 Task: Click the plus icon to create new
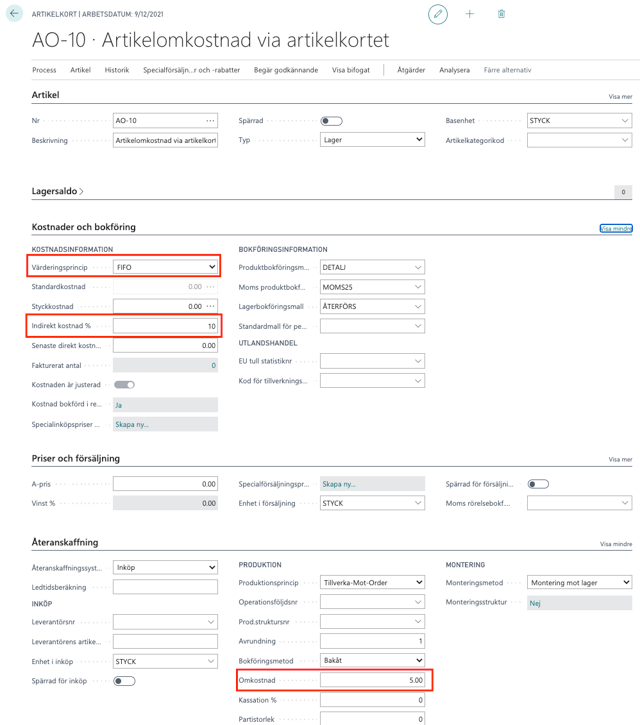pos(470,14)
